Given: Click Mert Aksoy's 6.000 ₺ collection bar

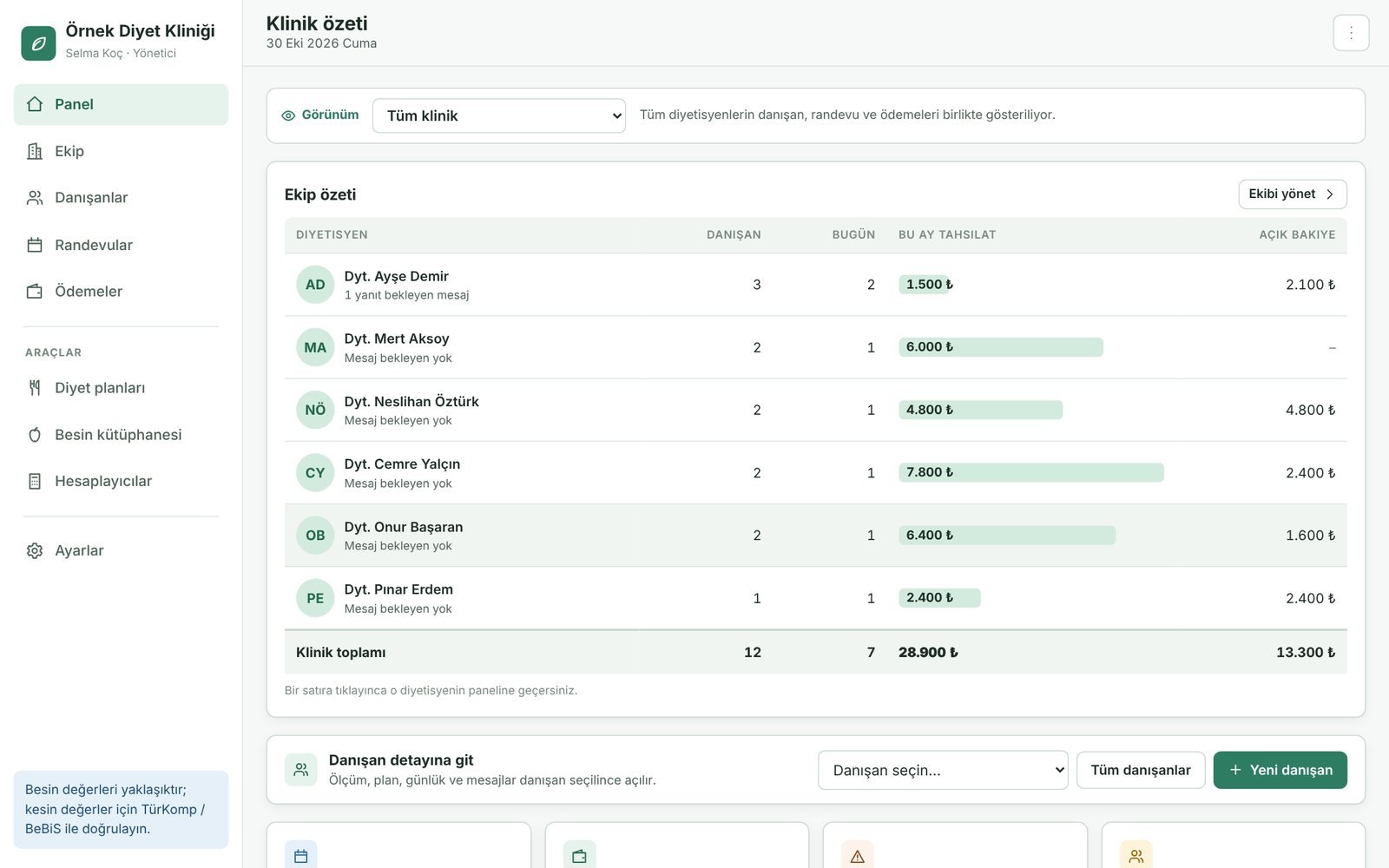Looking at the screenshot, I should point(1001,347).
